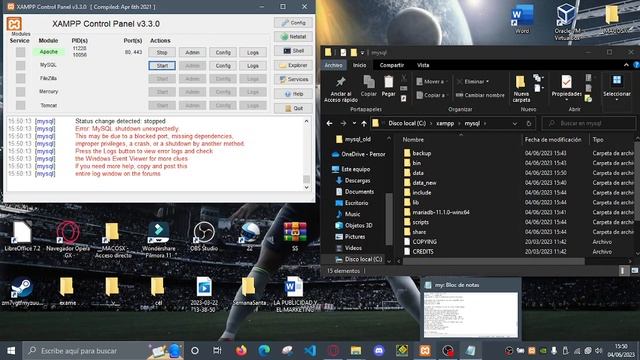Viewport: 640px width, 360px height.
Task: Open recent locations dropdown near nav arrows
Action: pos(354,123)
